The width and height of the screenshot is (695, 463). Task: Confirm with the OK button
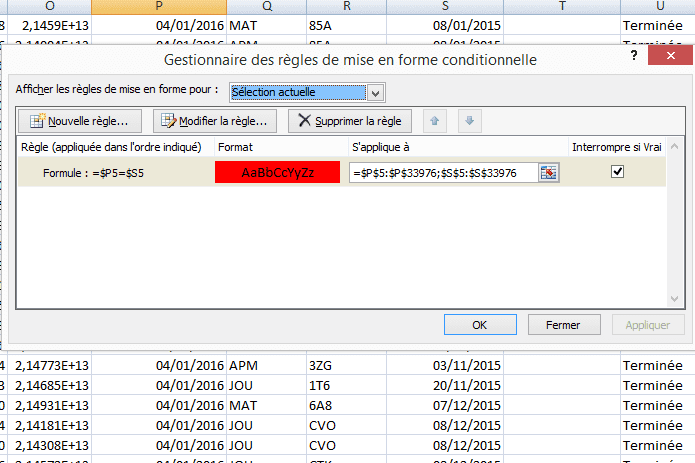(480, 325)
